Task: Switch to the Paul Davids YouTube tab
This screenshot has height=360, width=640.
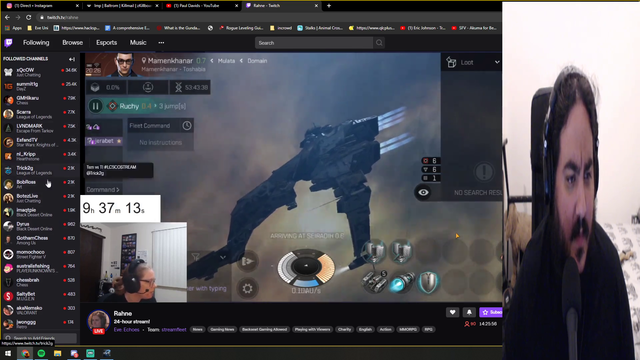Action: coord(200,6)
